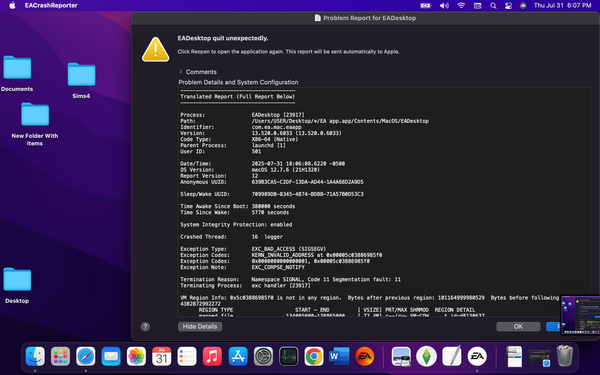
Task: Click the OK button
Action: pos(518,326)
